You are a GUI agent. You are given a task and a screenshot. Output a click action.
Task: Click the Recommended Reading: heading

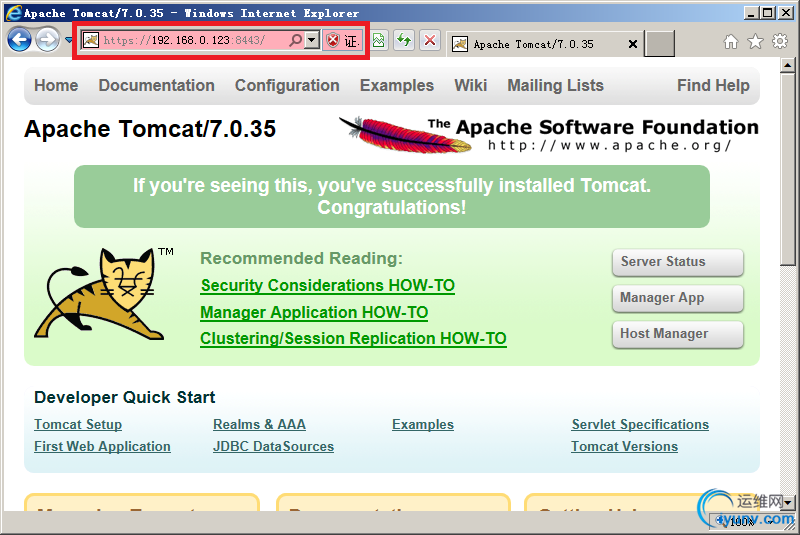[x=301, y=259]
